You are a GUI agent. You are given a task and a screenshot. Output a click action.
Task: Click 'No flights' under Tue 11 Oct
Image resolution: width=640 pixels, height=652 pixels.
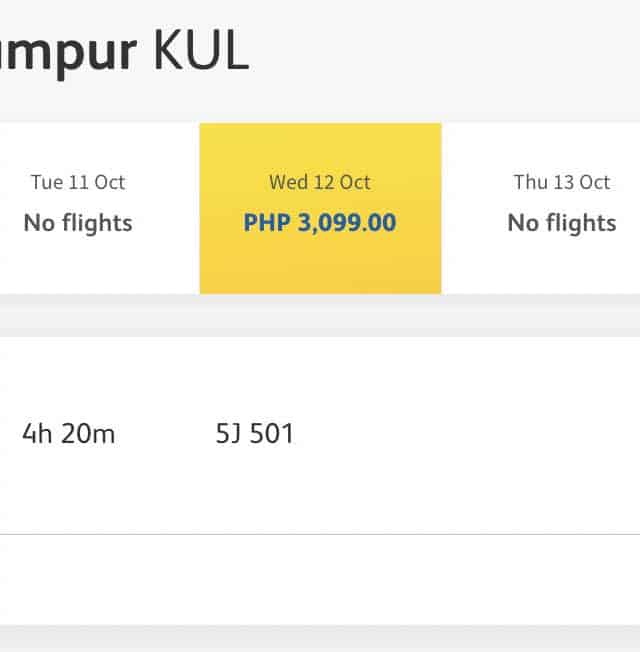coord(78,223)
